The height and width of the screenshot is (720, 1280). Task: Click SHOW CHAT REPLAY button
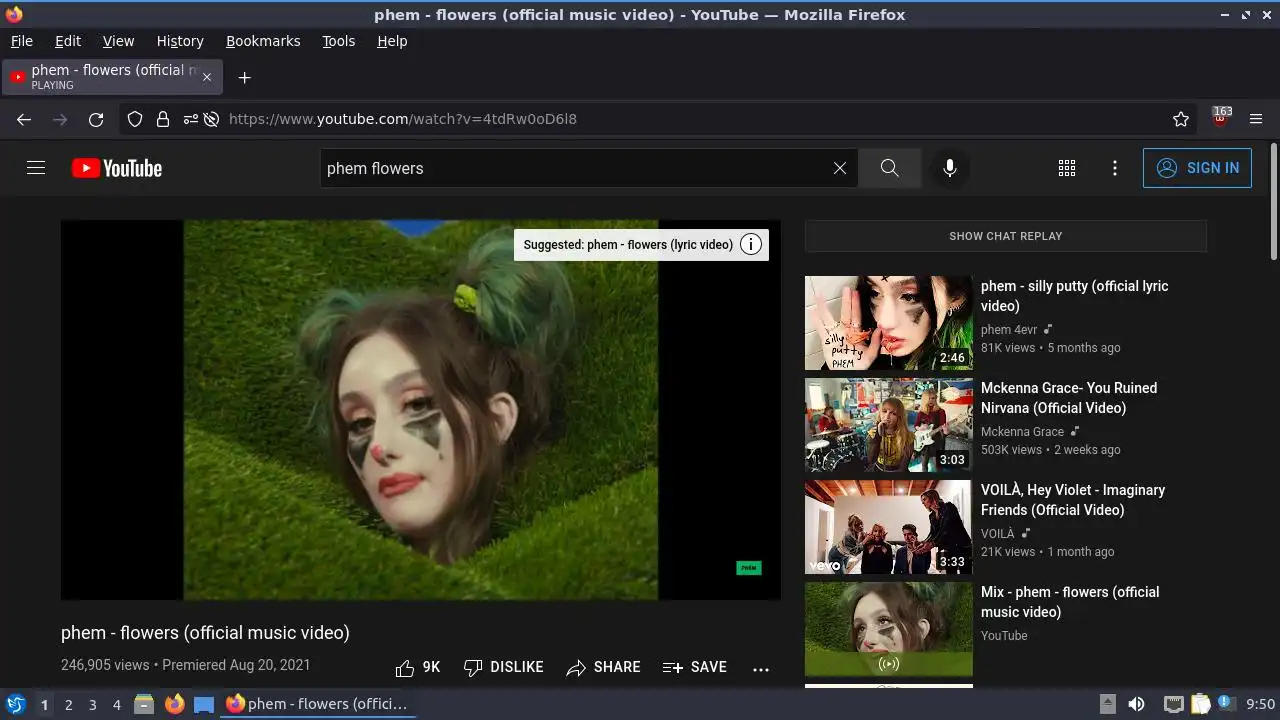click(1005, 236)
